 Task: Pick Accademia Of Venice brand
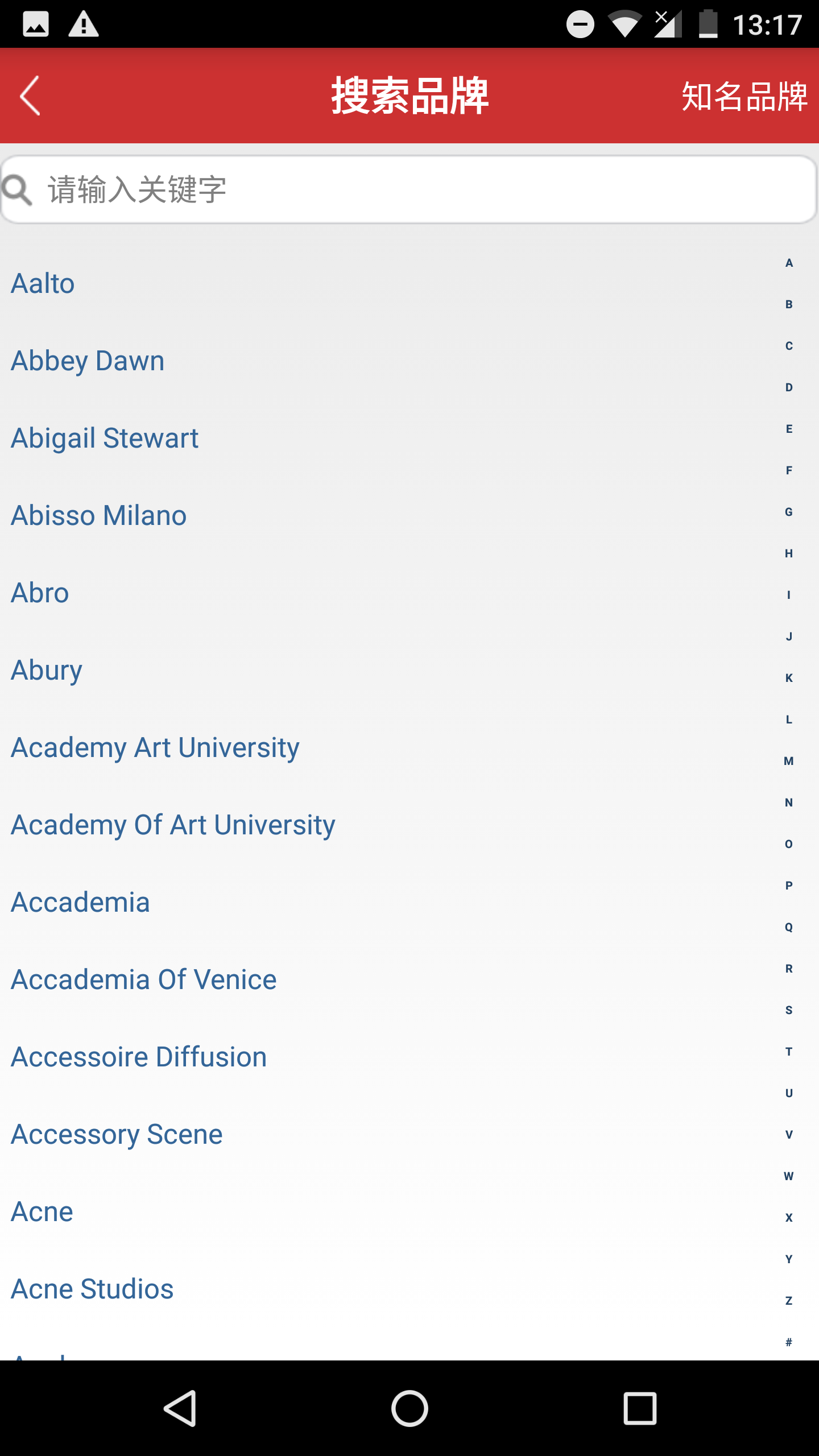tap(144, 979)
